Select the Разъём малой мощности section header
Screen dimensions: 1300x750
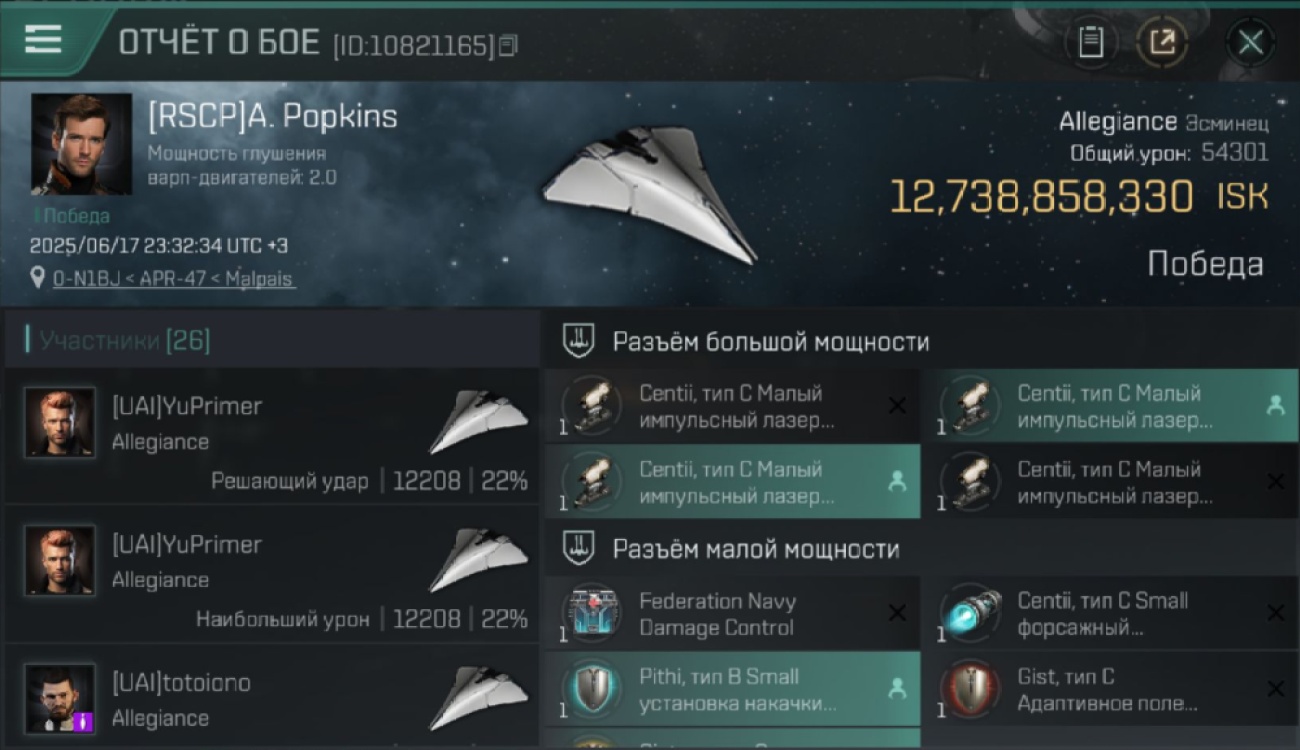[x=755, y=549]
